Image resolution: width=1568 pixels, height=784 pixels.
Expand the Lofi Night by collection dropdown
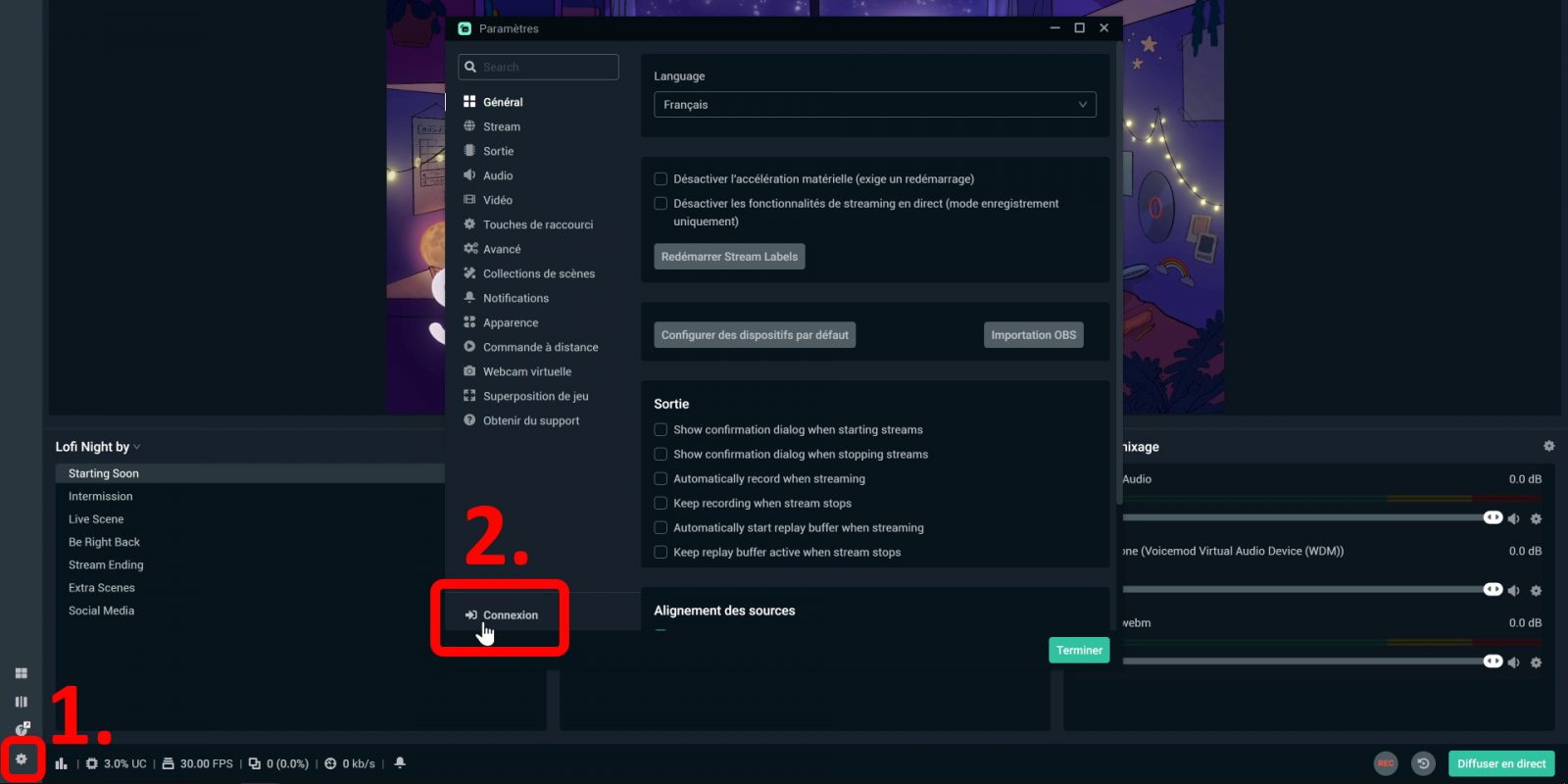98,447
